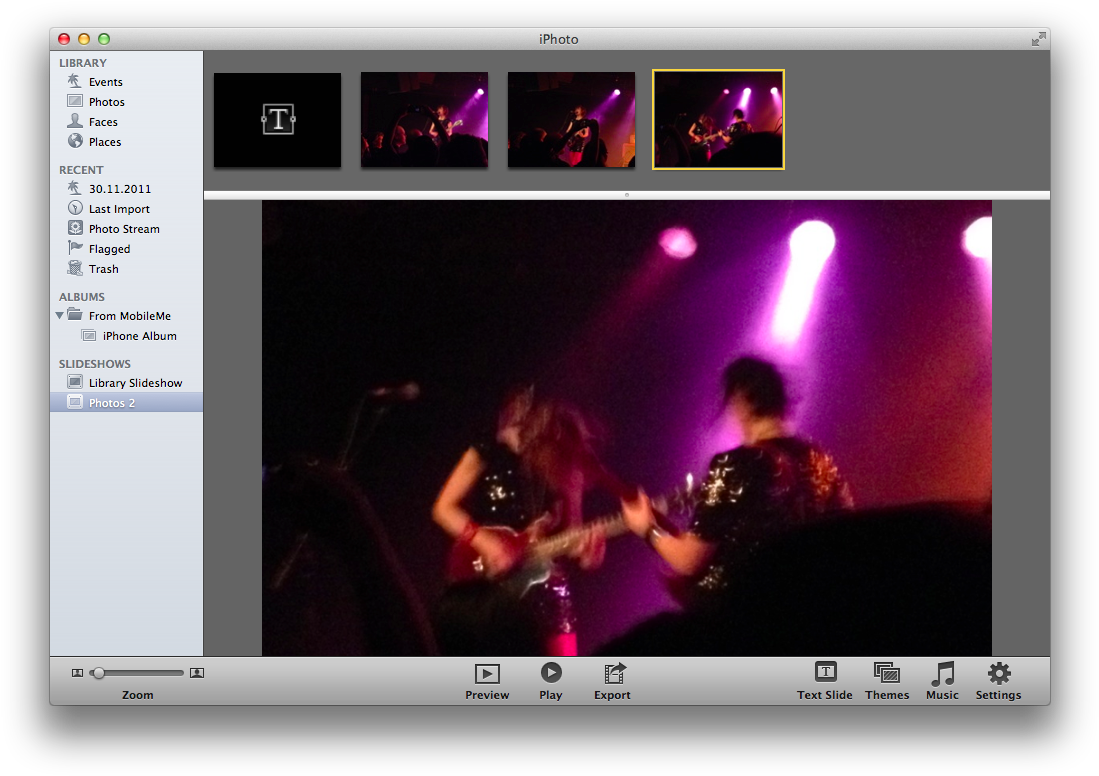Open Faces in the Library
The height and width of the screenshot is (776, 1099).
coord(102,122)
